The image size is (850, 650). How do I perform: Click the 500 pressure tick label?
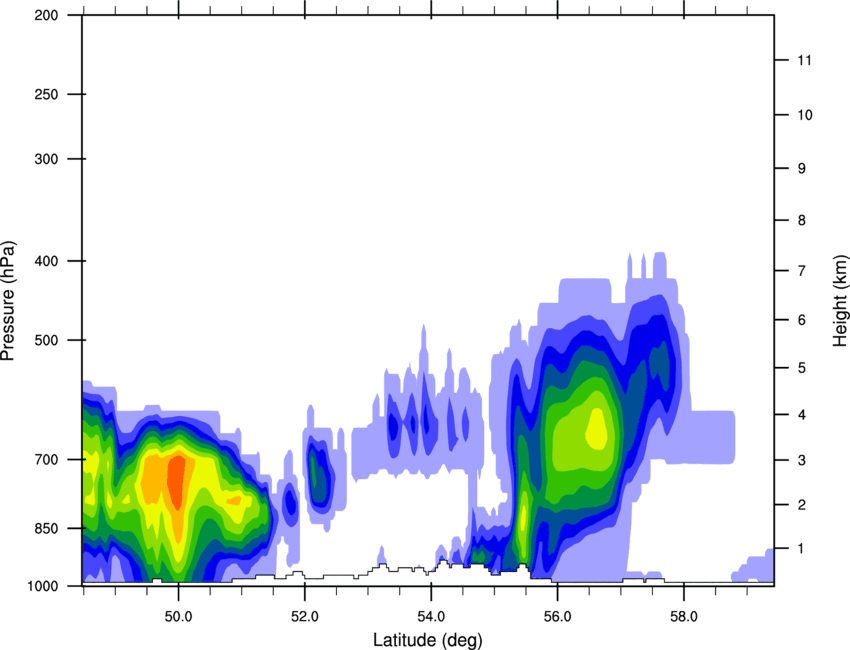coord(46,340)
